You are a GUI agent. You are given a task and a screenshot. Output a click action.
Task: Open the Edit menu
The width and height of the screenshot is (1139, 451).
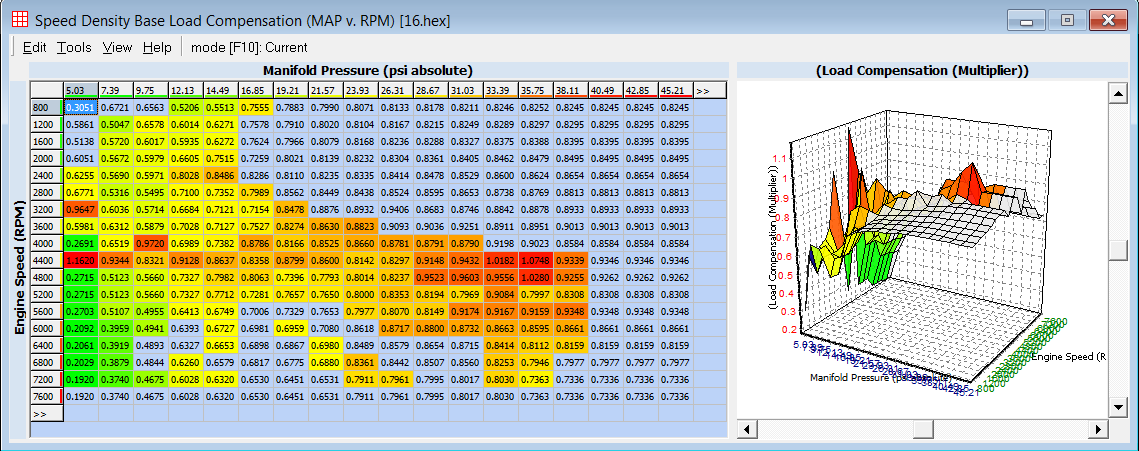(35, 47)
